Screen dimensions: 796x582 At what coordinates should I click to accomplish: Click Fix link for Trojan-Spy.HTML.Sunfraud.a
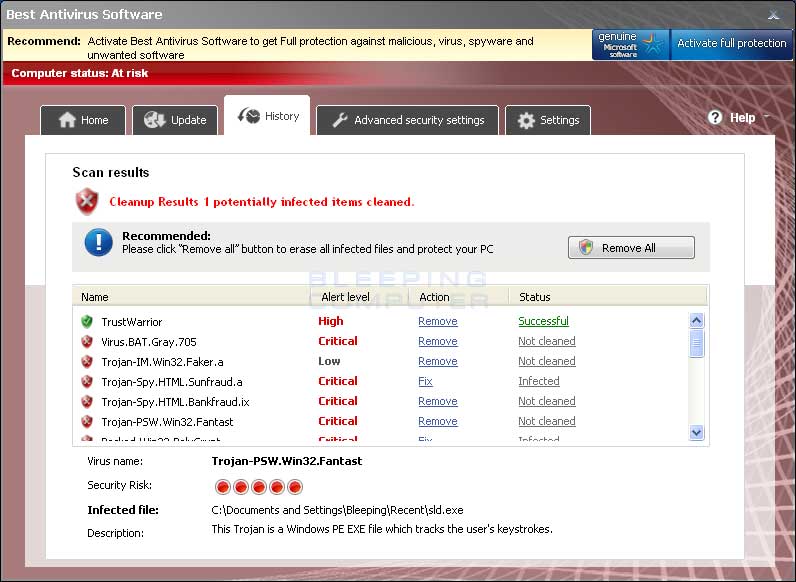pyautogui.click(x=425, y=381)
